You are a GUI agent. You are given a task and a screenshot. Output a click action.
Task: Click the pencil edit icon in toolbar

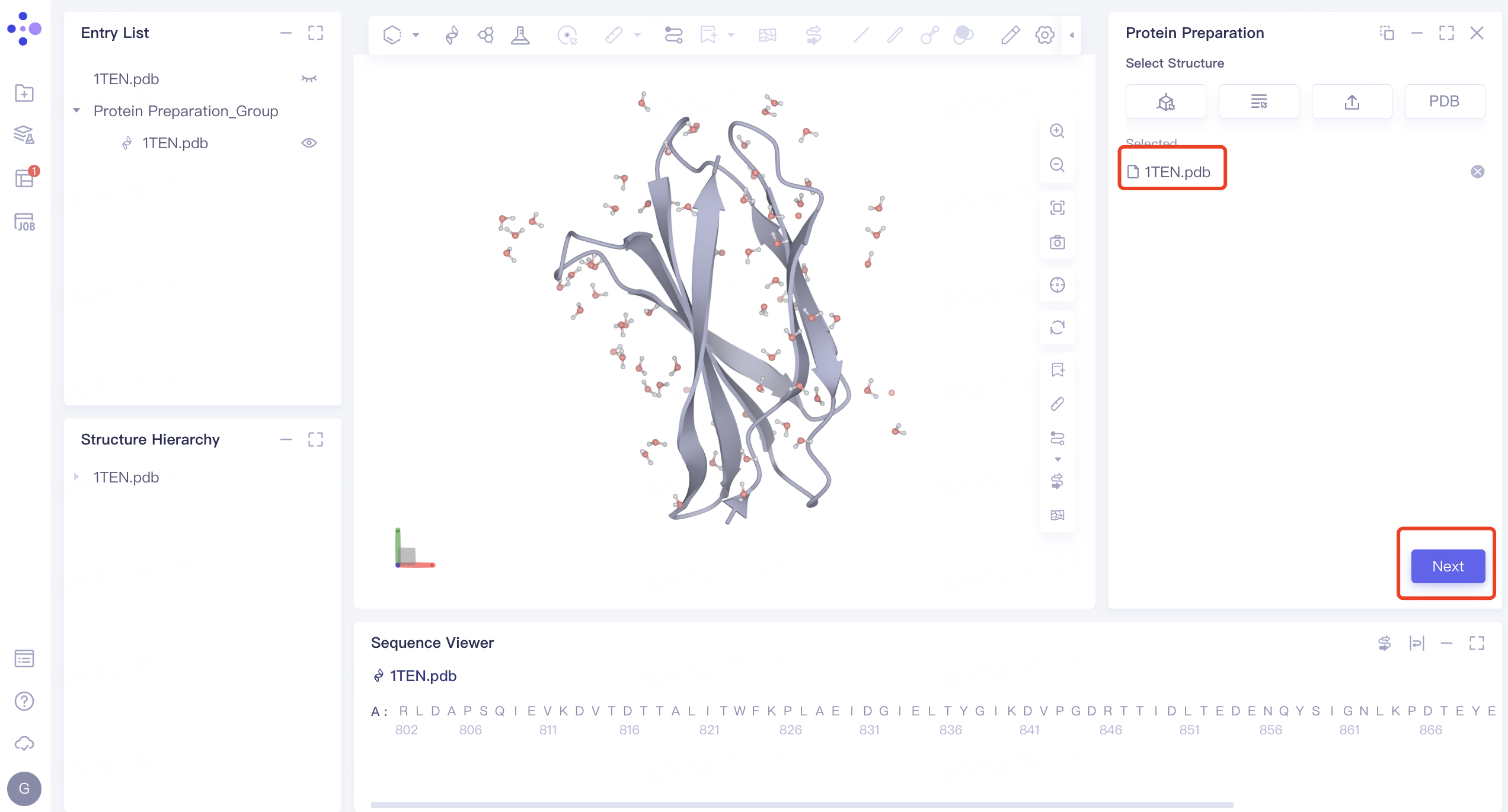(x=1010, y=35)
